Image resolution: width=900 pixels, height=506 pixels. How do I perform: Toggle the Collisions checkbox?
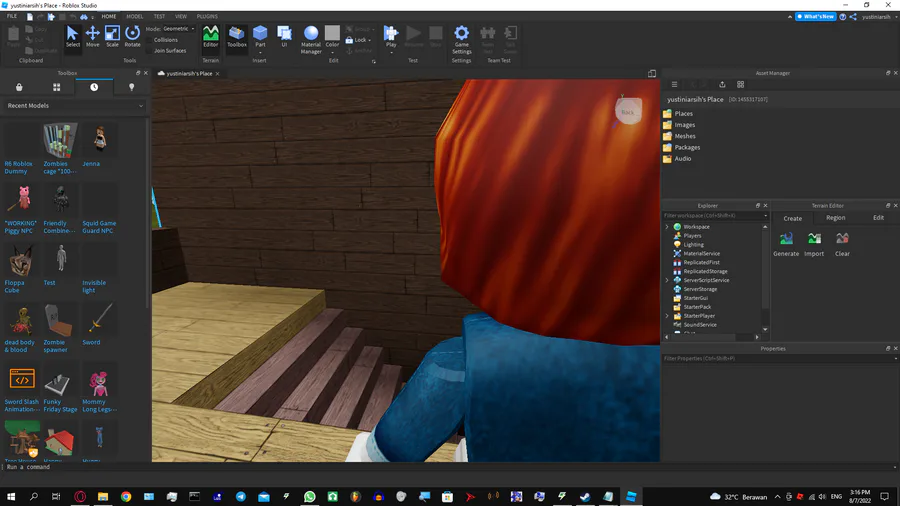[x=149, y=40]
